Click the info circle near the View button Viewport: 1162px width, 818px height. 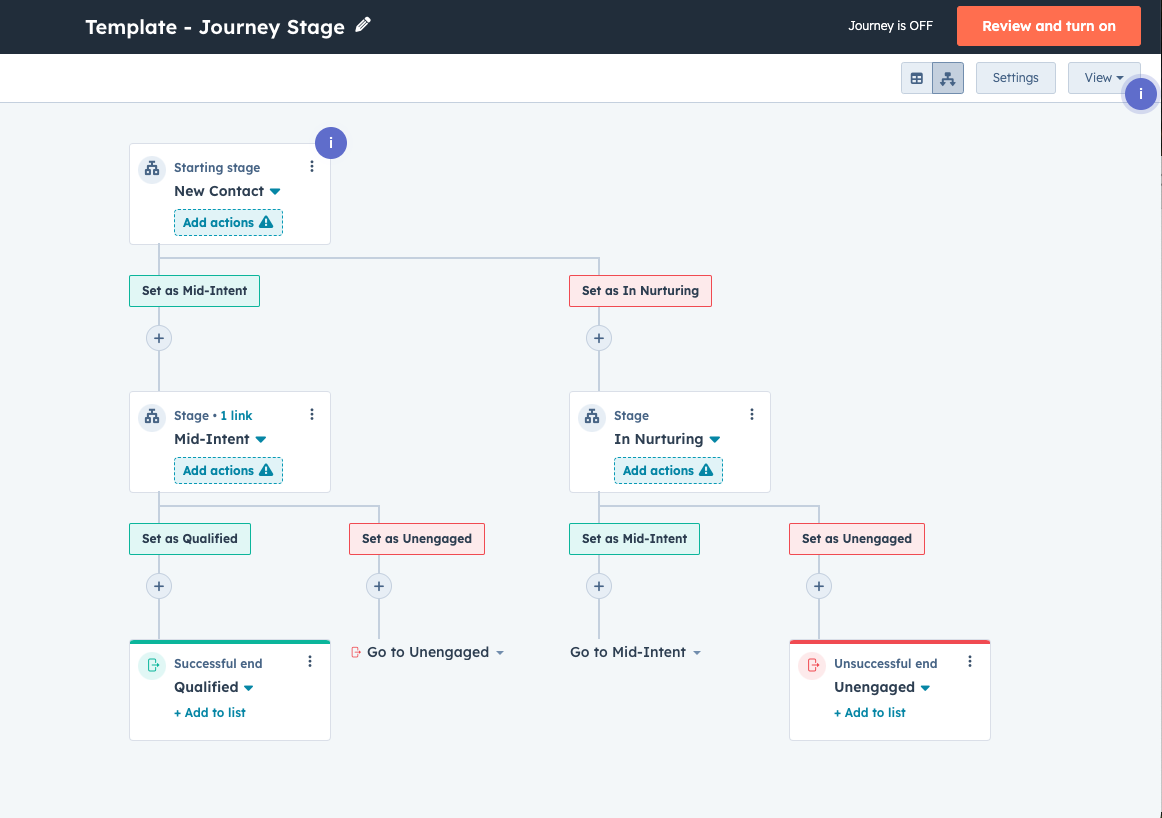pyautogui.click(x=1140, y=93)
